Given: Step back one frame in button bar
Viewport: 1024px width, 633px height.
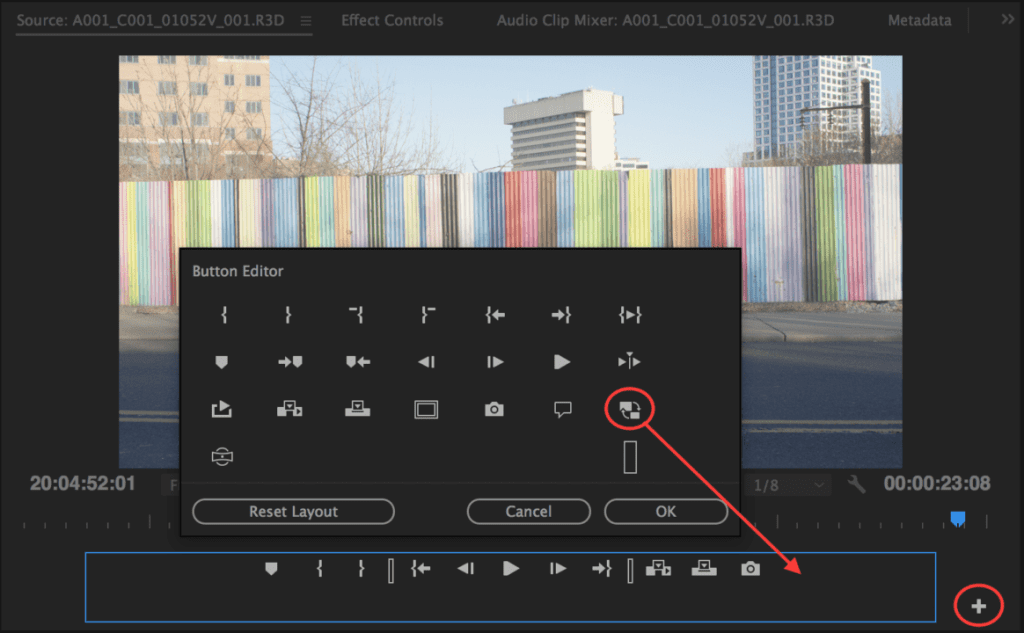Looking at the screenshot, I should [x=466, y=569].
